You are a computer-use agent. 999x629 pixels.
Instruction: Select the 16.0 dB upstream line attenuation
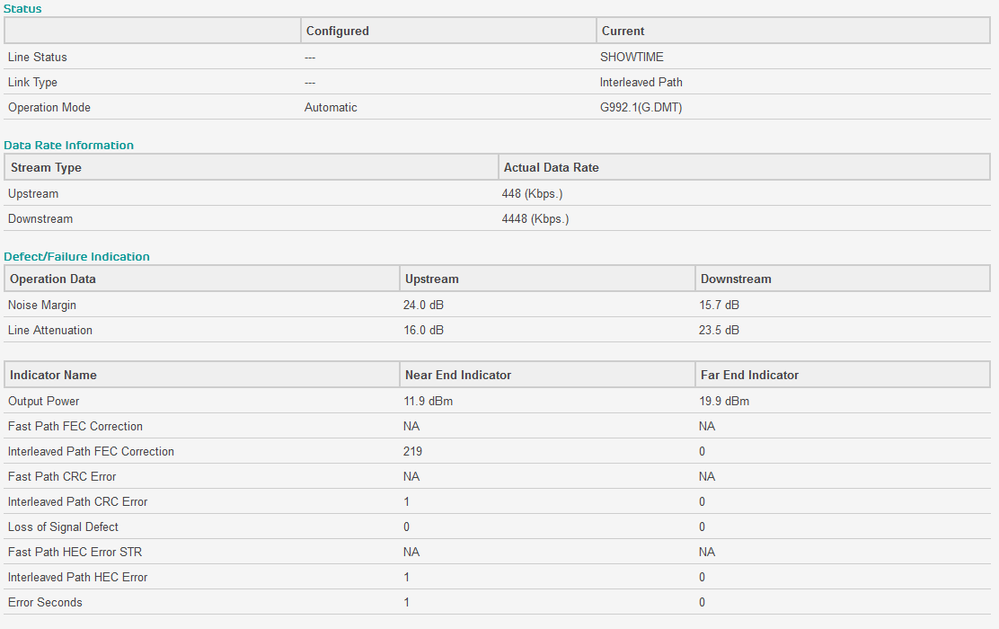(424, 330)
